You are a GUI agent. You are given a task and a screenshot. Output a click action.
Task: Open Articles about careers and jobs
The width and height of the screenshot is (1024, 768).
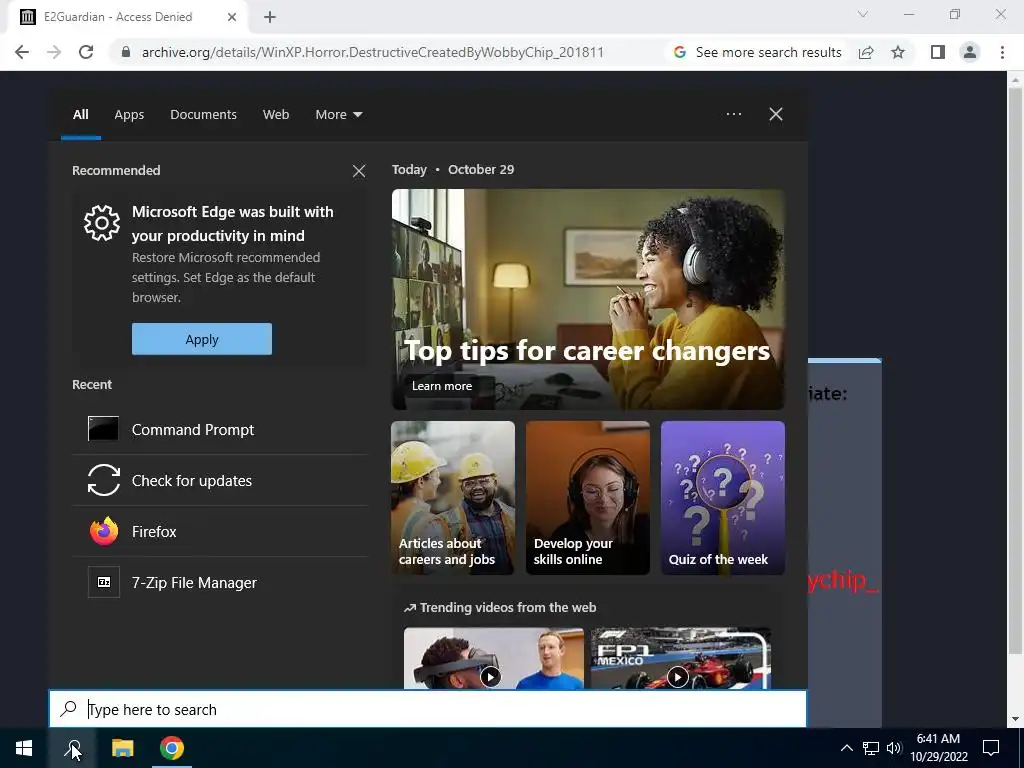coord(453,498)
